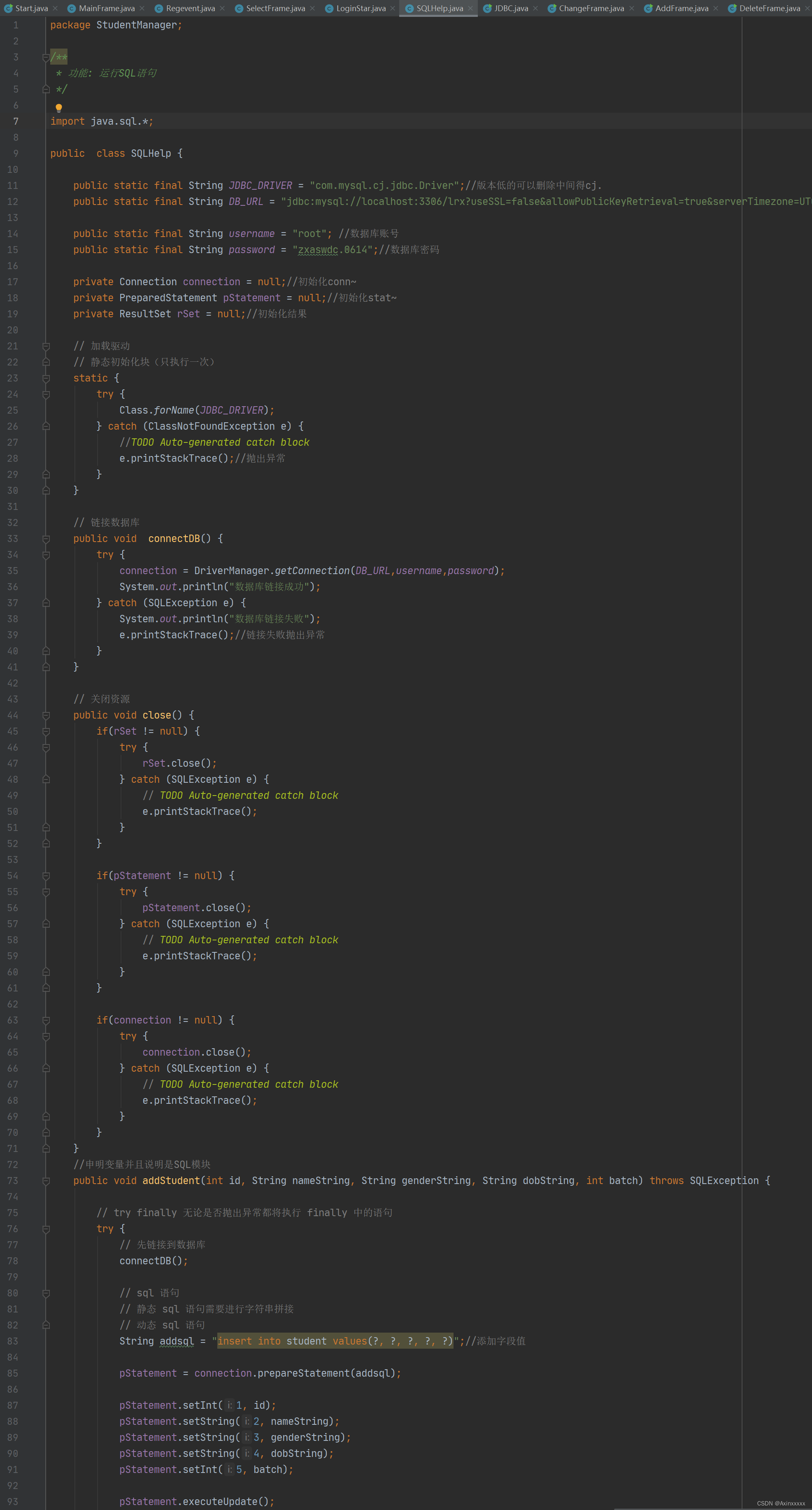Viewport: 812px width, 1510px height.
Task: Close the ChangeFrame.java tab
Action: pyautogui.click(x=631, y=8)
